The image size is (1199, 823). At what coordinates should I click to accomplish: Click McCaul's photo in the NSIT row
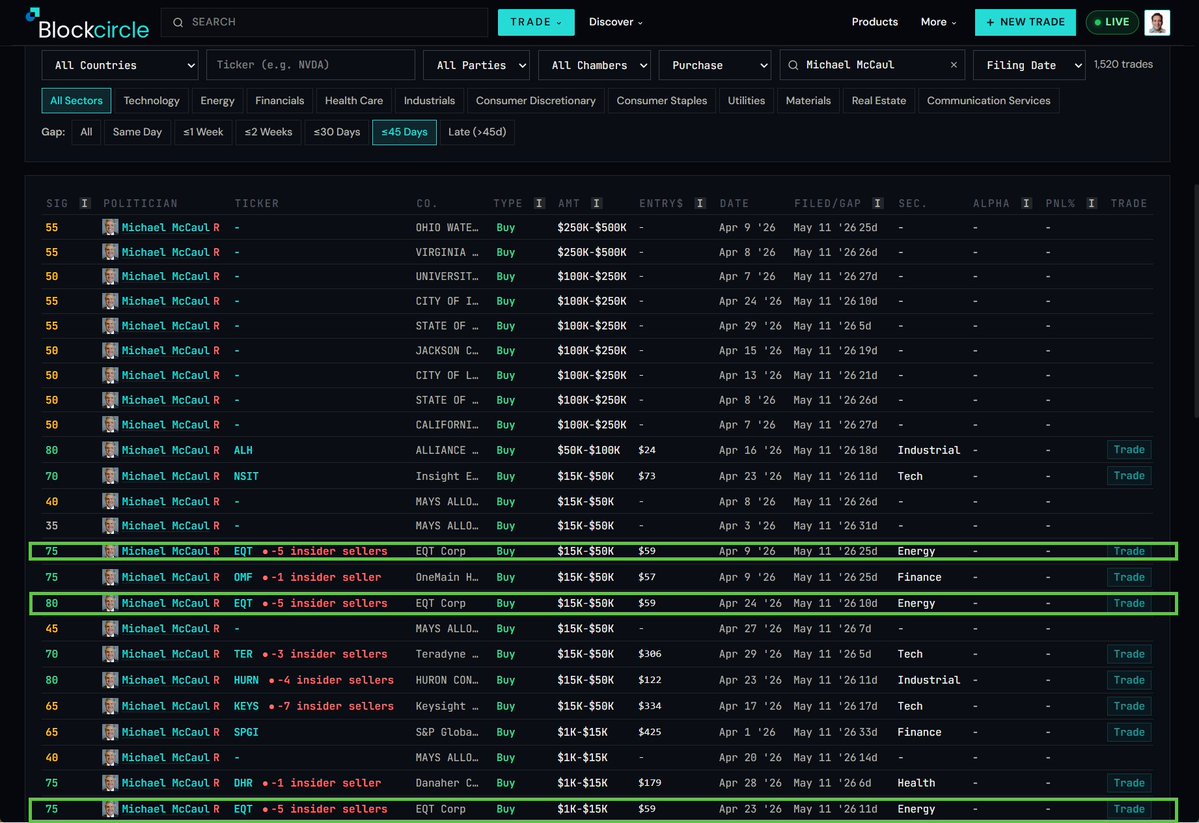click(110, 476)
